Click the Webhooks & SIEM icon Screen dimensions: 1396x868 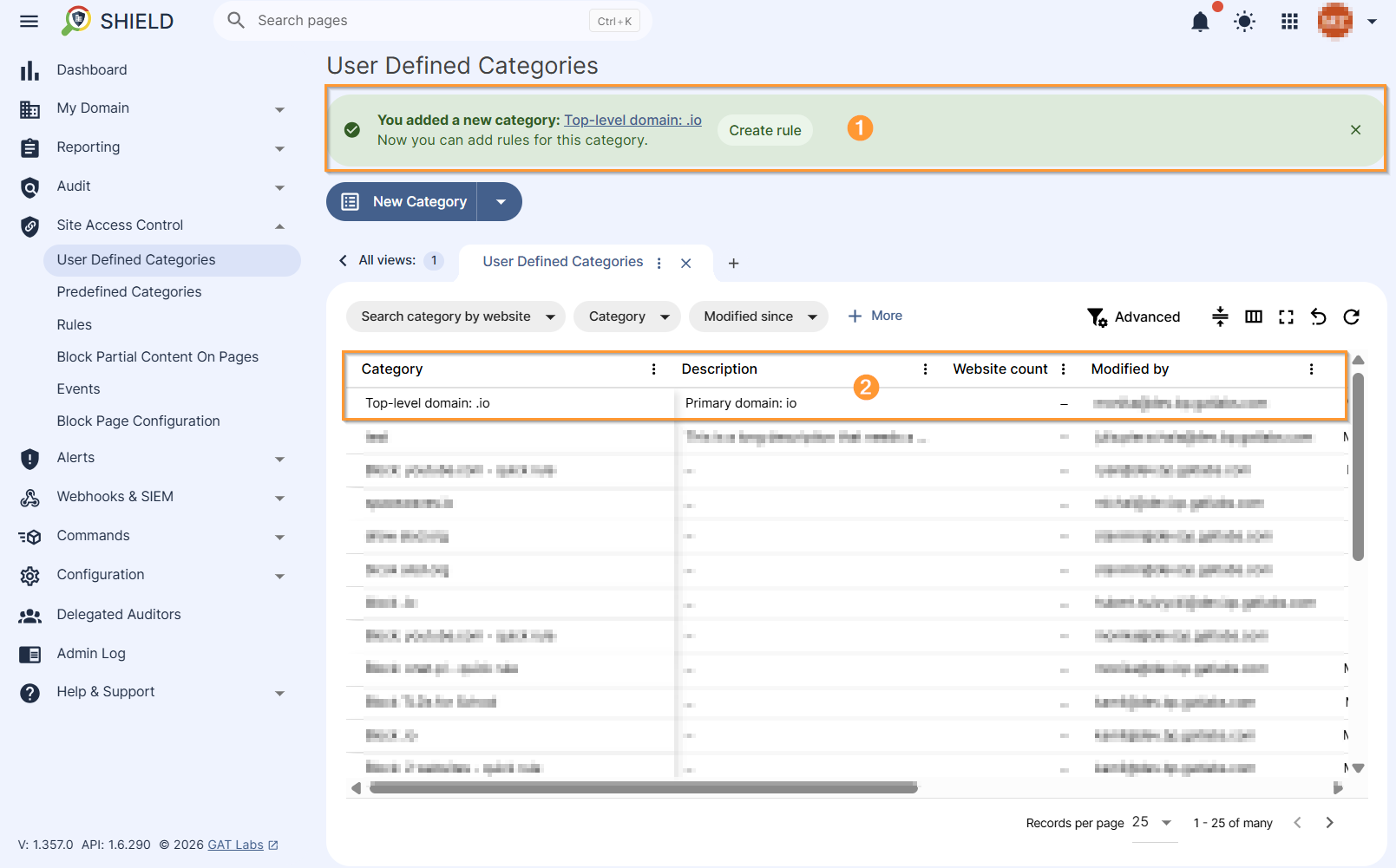(30, 498)
